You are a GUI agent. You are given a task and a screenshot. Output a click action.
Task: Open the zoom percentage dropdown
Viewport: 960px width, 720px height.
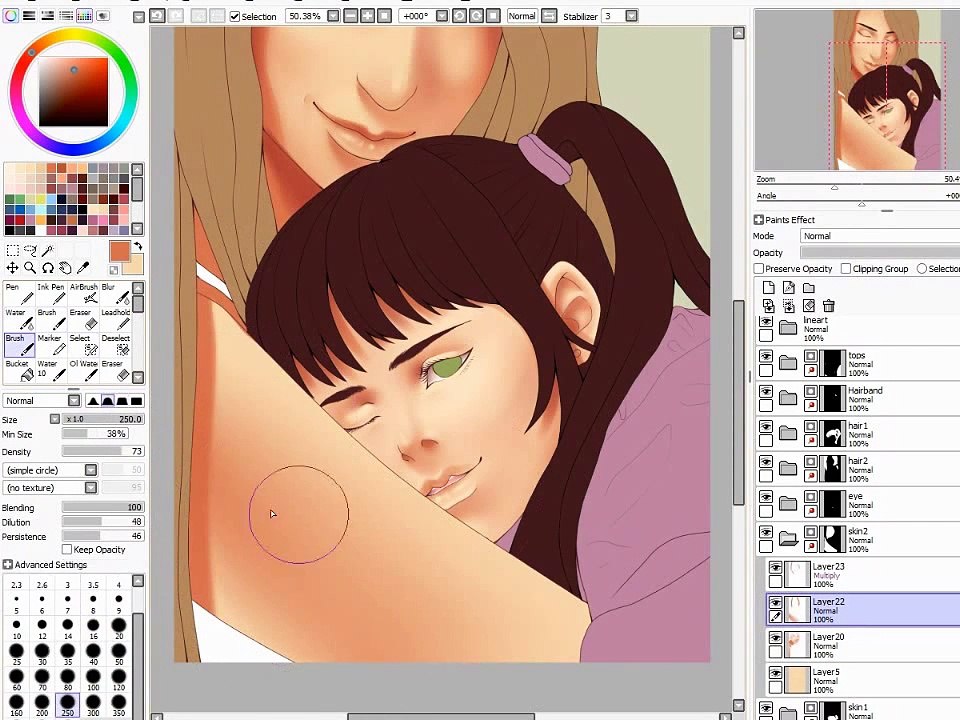[x=333, y=16]
